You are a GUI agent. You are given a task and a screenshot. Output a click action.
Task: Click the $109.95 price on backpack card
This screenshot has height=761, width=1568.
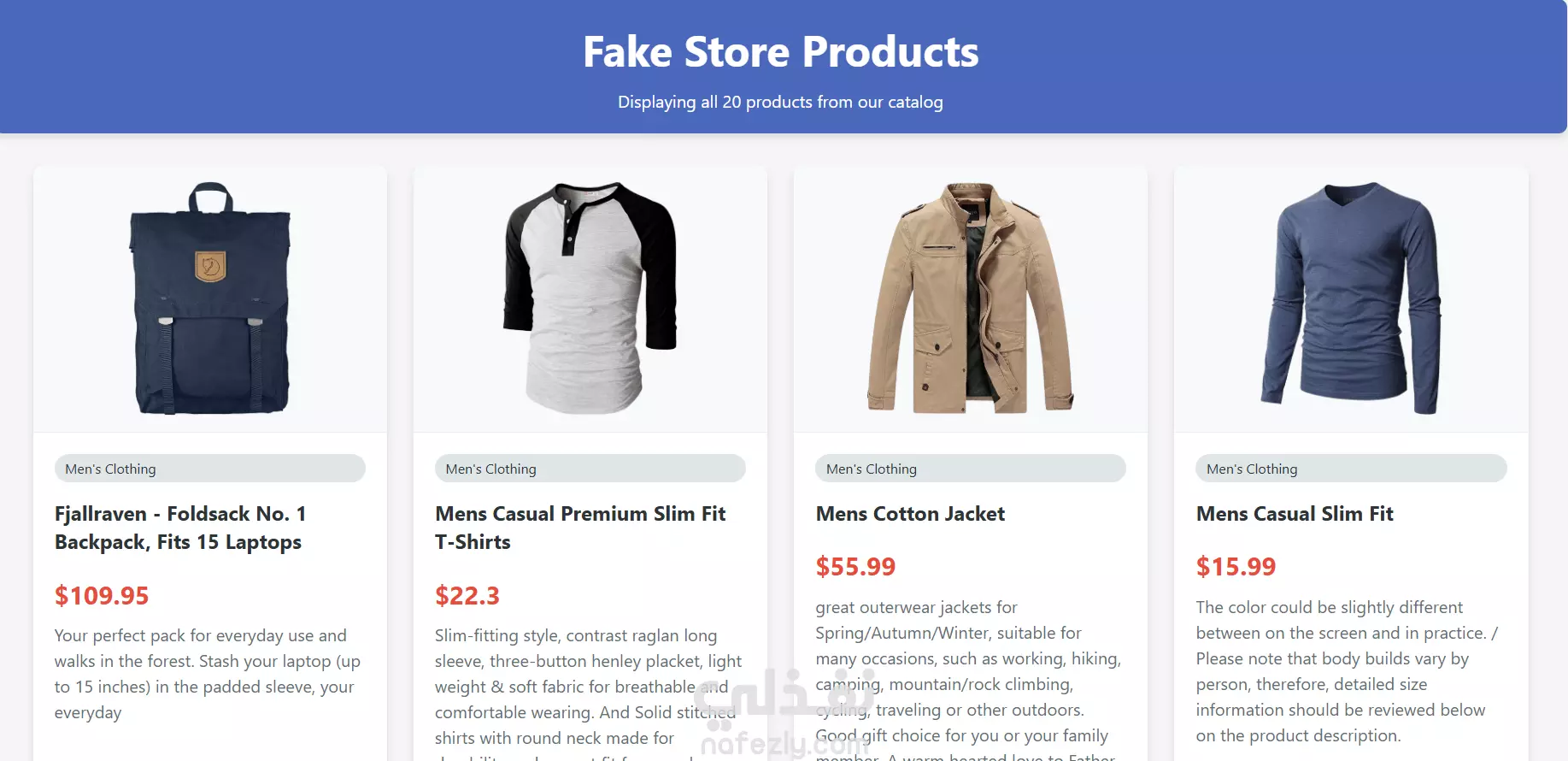coord(102,595)
